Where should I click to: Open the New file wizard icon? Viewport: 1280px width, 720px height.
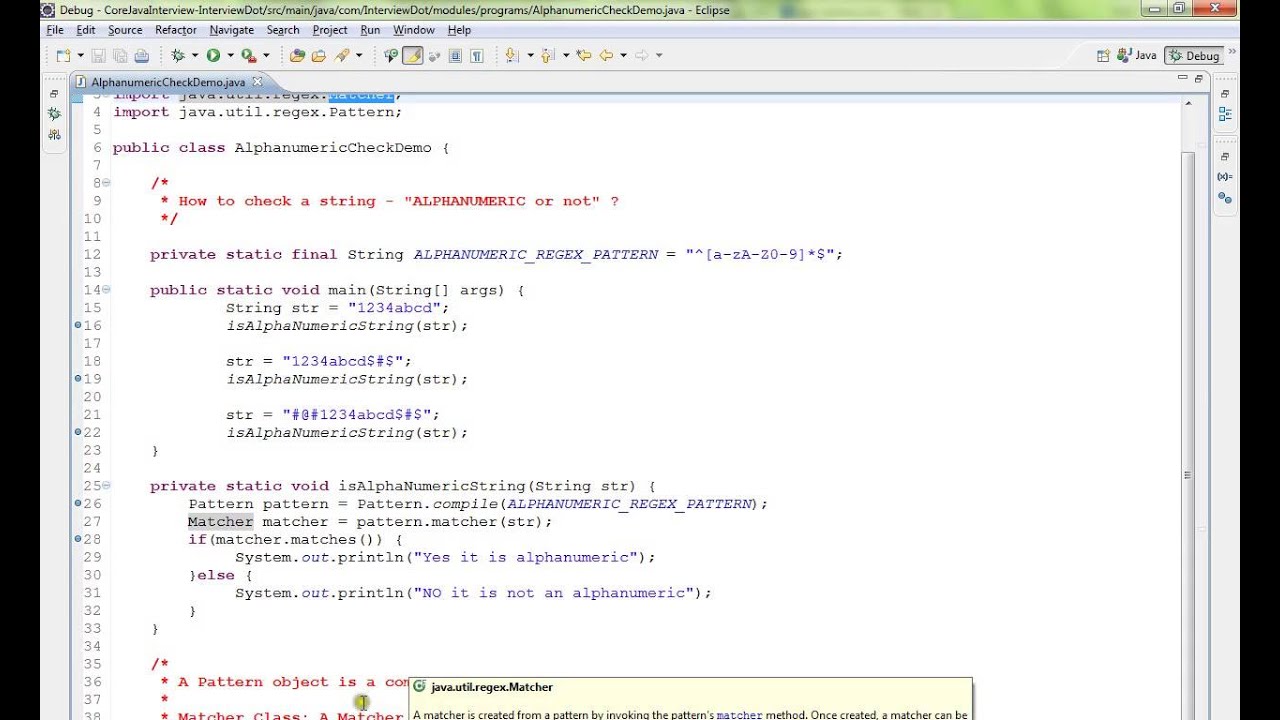(63, 55)
